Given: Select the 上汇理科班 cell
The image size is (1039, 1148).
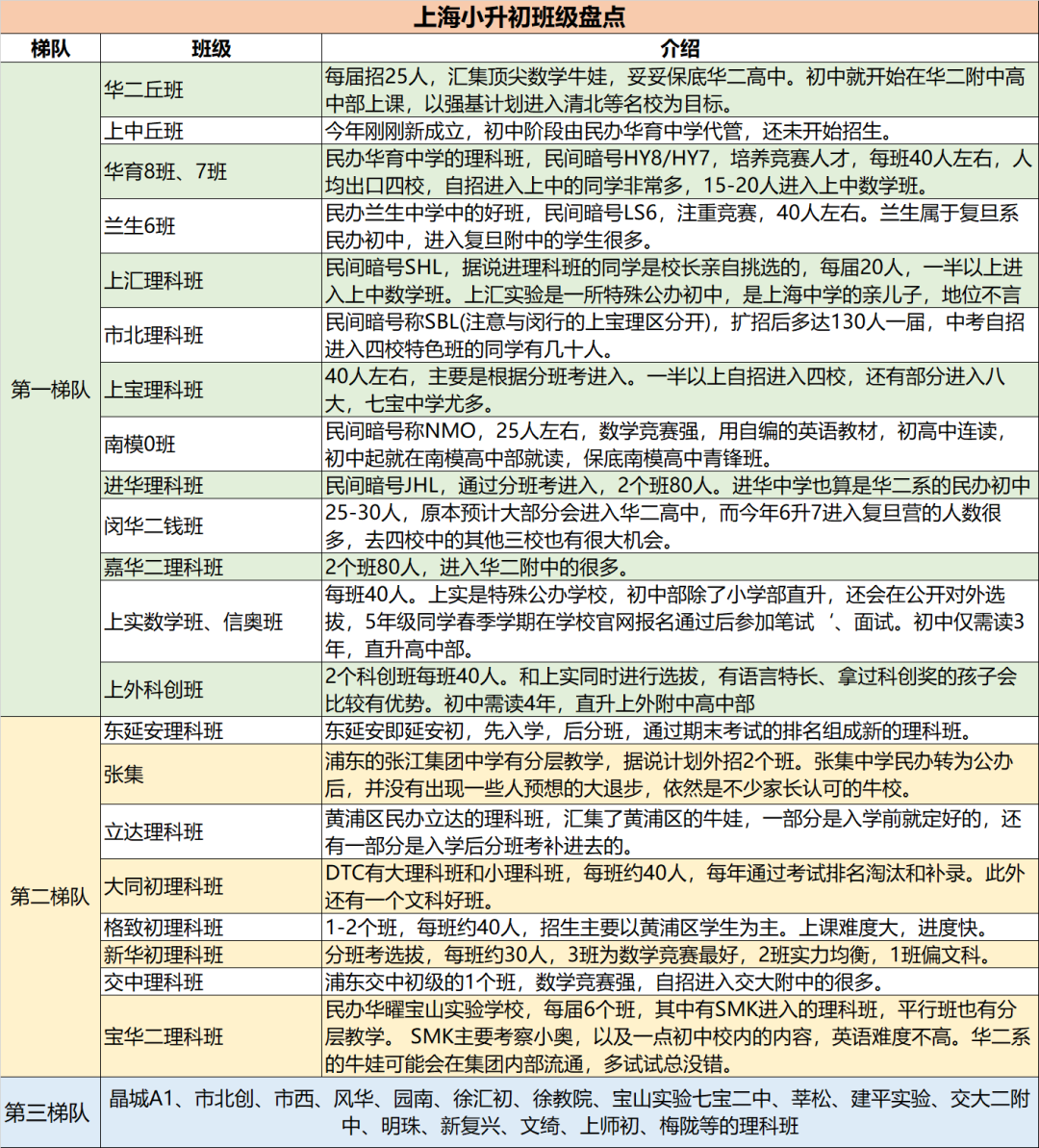Looking at the screenshot, I should (211, 280).
